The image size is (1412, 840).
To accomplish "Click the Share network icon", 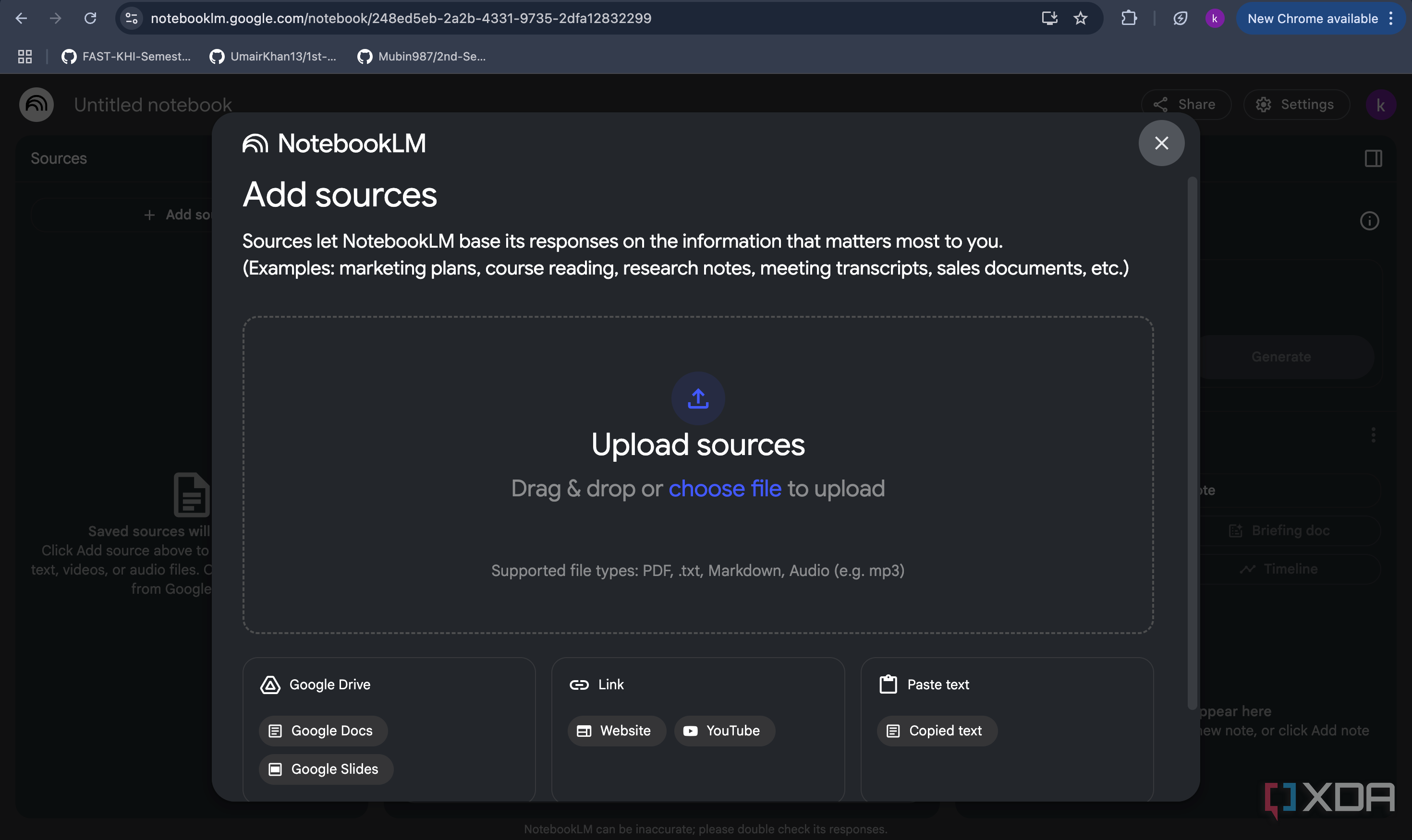I will click(1160, 105).
